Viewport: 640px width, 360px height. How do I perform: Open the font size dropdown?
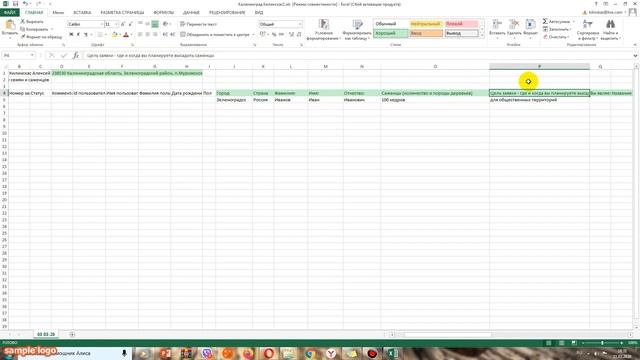117,24
